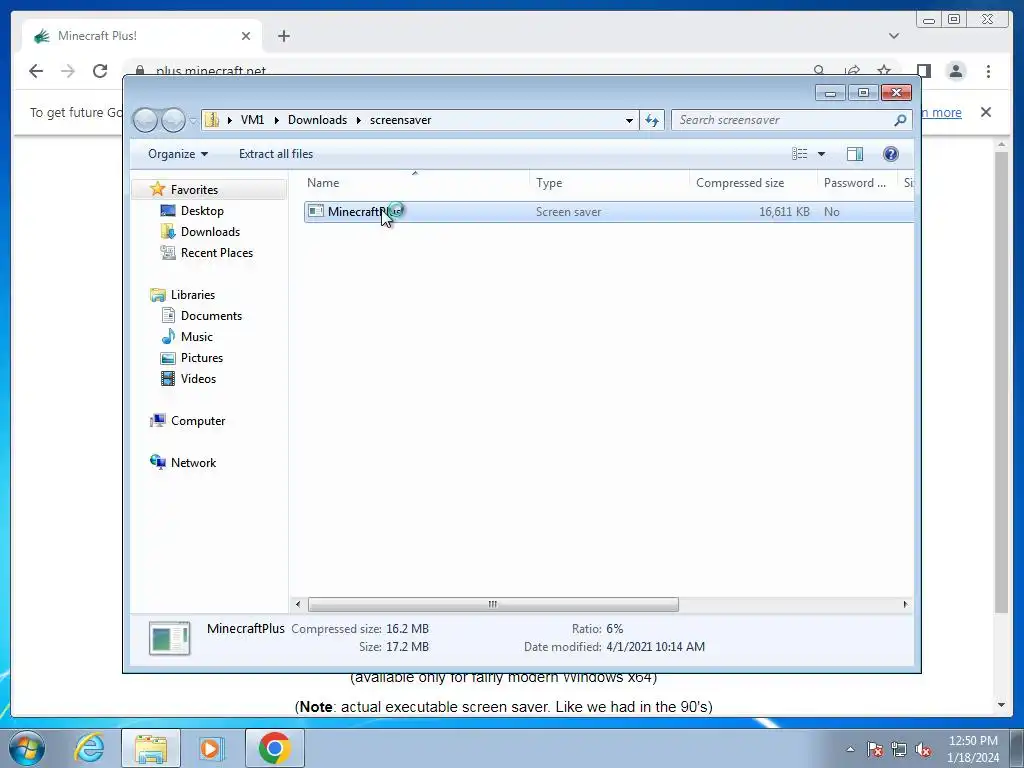Click screensaver in the breadcrumb path
The height and width of the screenshot is (768, 1024).
pos(400,120)
